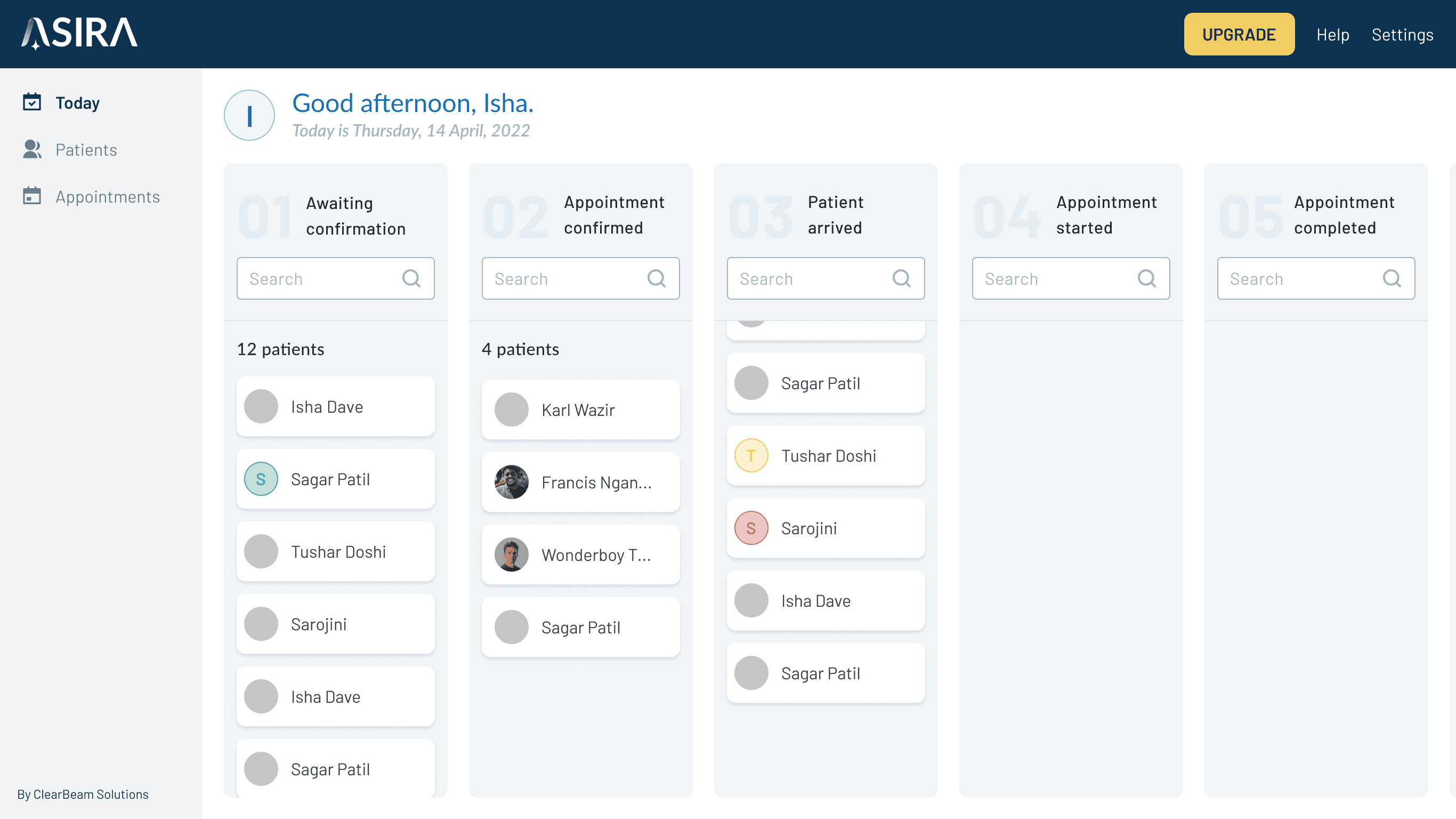Image resolution: width=1456 pixels, height=819 pixels.
Task: Open the Patients menu item
Action: click(86, 150)
